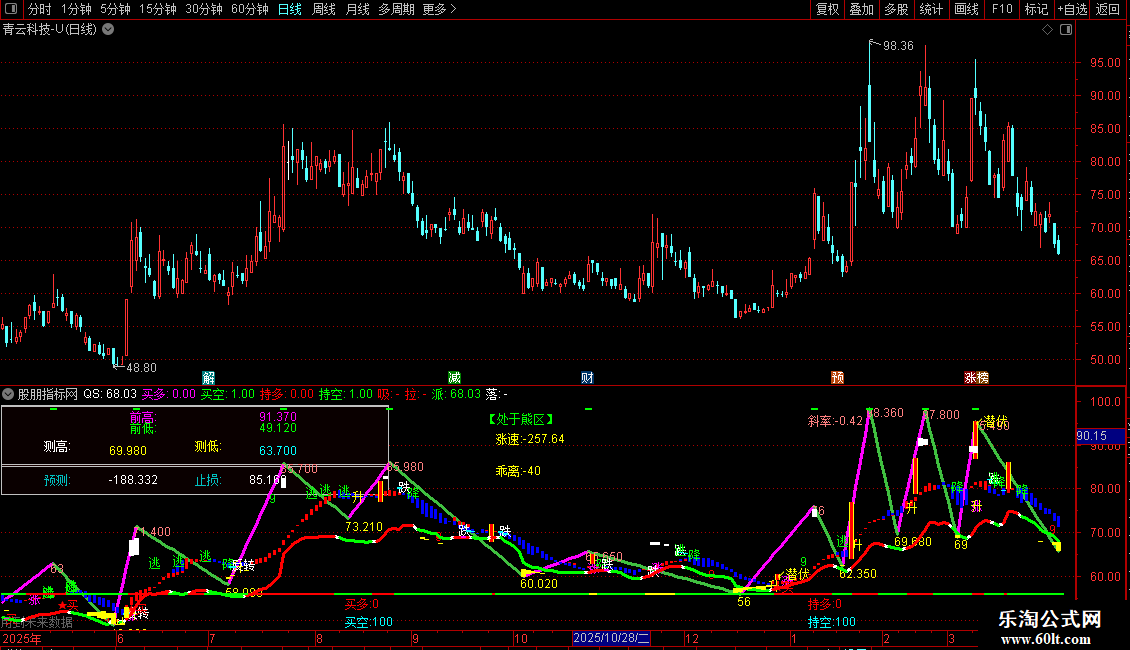Open indicator menu beside 股朋指标网
Screen dimensions: 1130x650
point(8,394)
